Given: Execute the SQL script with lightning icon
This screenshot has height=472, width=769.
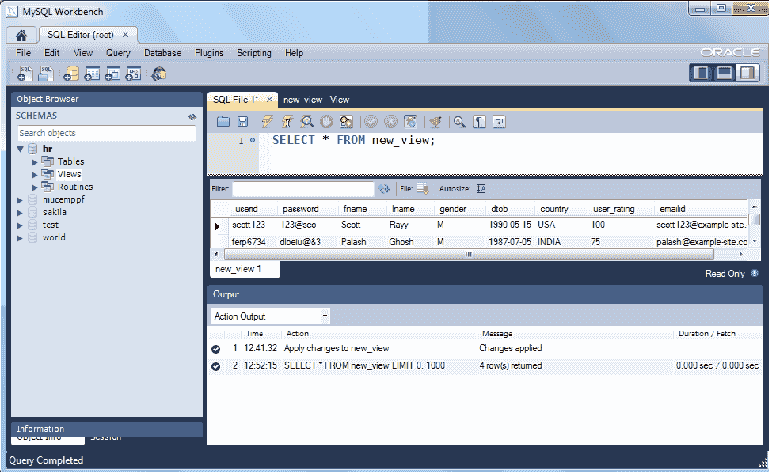Looking at the screenshot, I should click(267, 122).
